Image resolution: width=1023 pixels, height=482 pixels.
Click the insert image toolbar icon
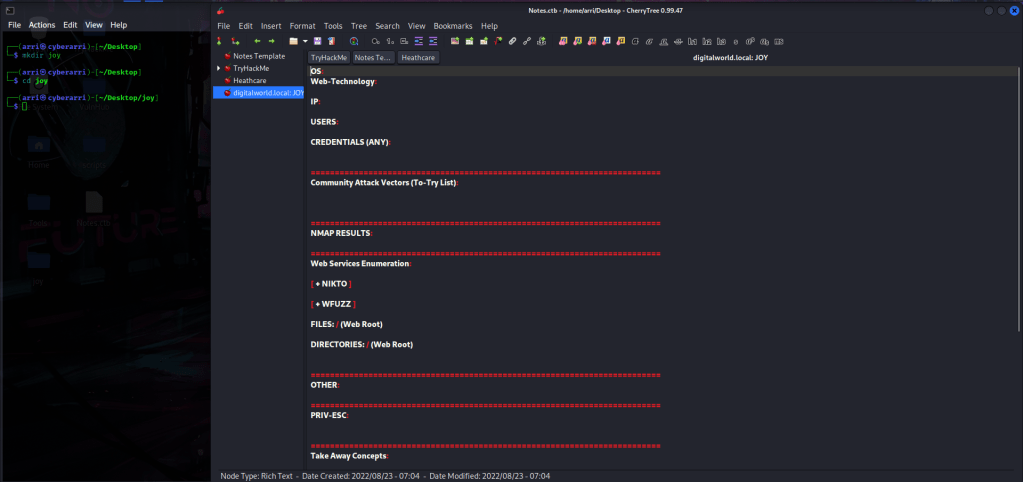(455, 41)
